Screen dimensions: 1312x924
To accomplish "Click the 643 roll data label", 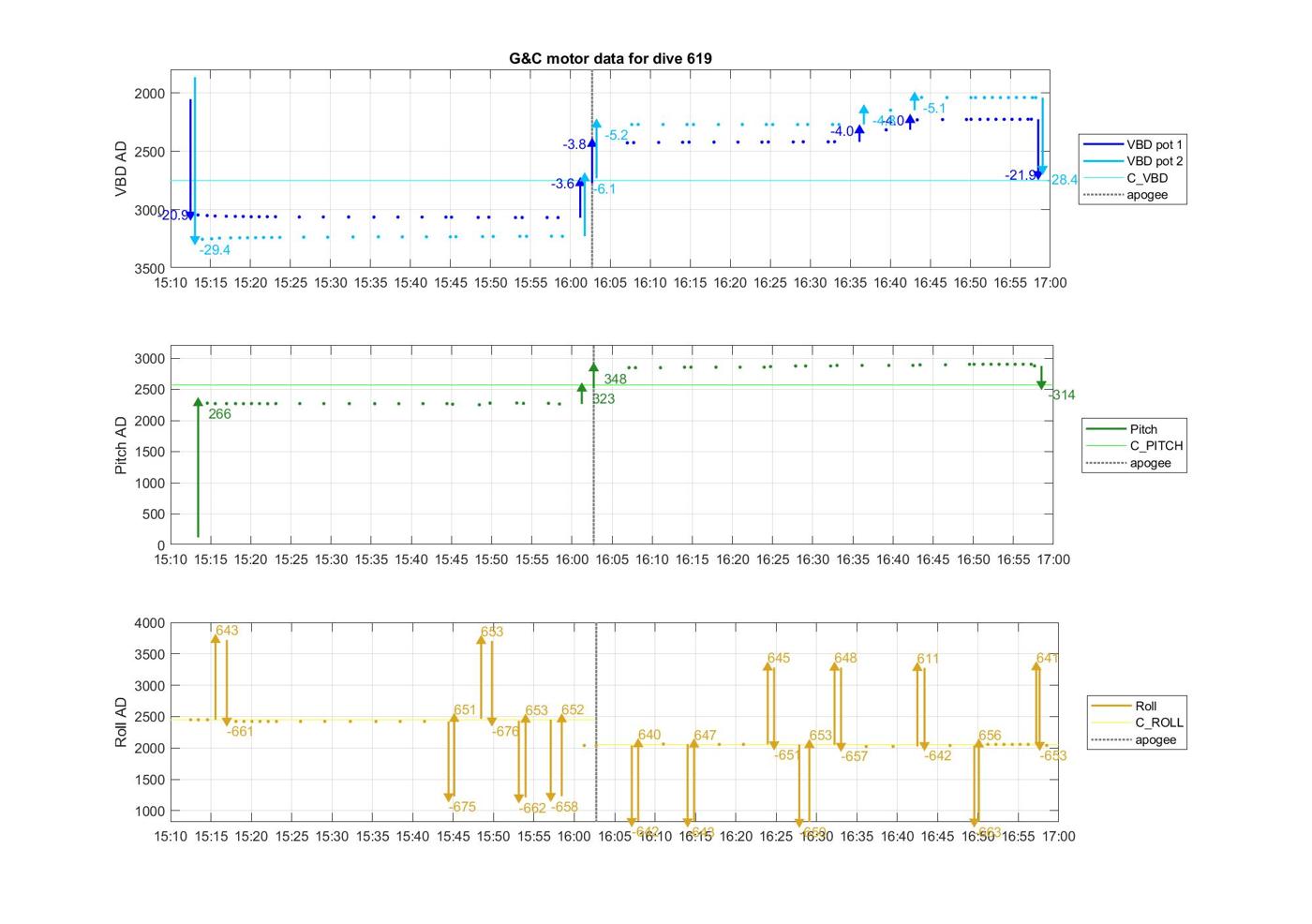I will [227, 631].
